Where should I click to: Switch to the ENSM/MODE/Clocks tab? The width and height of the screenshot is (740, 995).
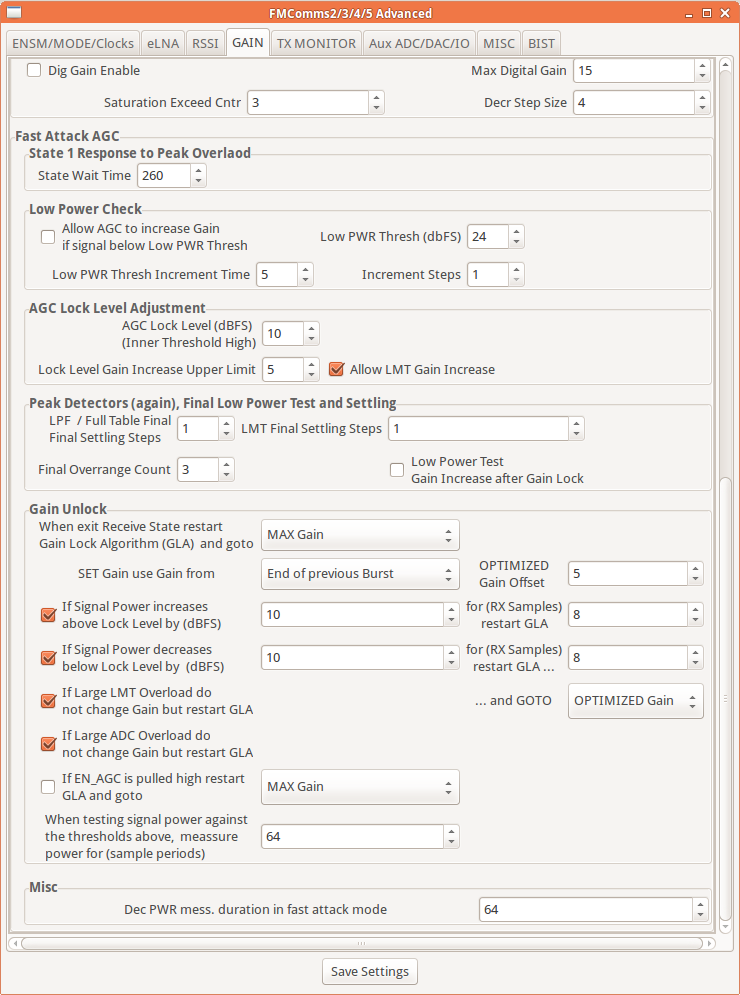[x=73, y=43]
